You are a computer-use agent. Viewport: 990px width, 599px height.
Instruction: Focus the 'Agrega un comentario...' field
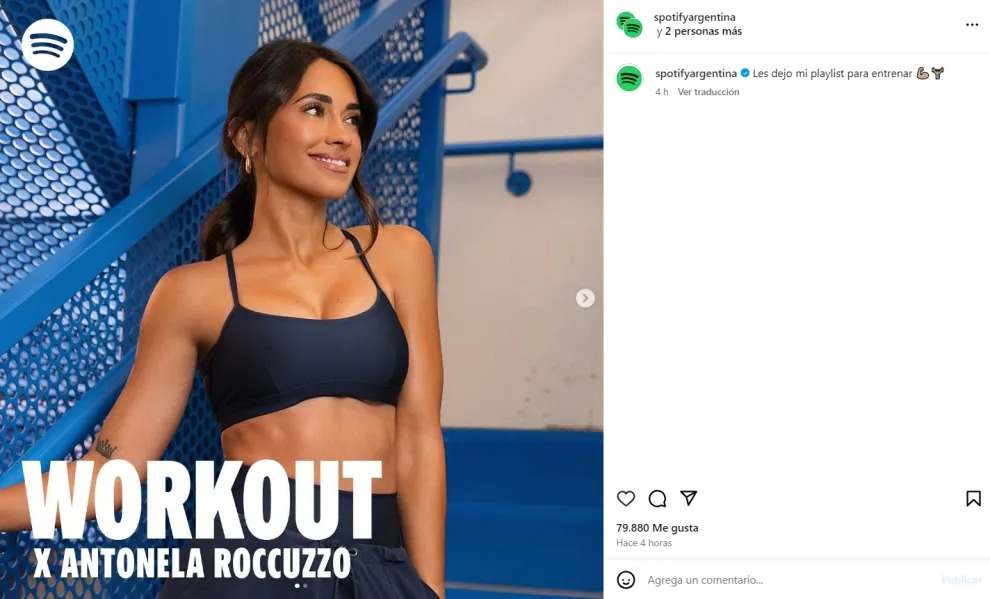click(x=789, y=579)
